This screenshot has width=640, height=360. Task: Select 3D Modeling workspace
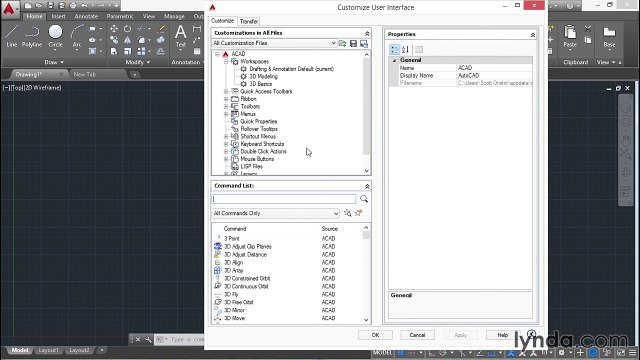[x=263, y=76]
